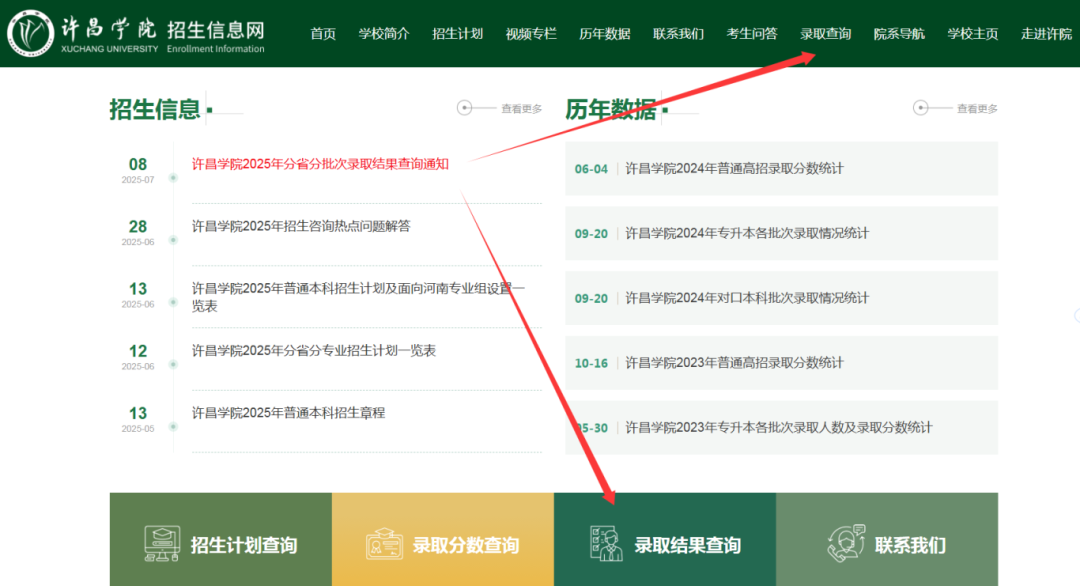Open 2025年普通本科招生章程 article

(x=288, y=412)
